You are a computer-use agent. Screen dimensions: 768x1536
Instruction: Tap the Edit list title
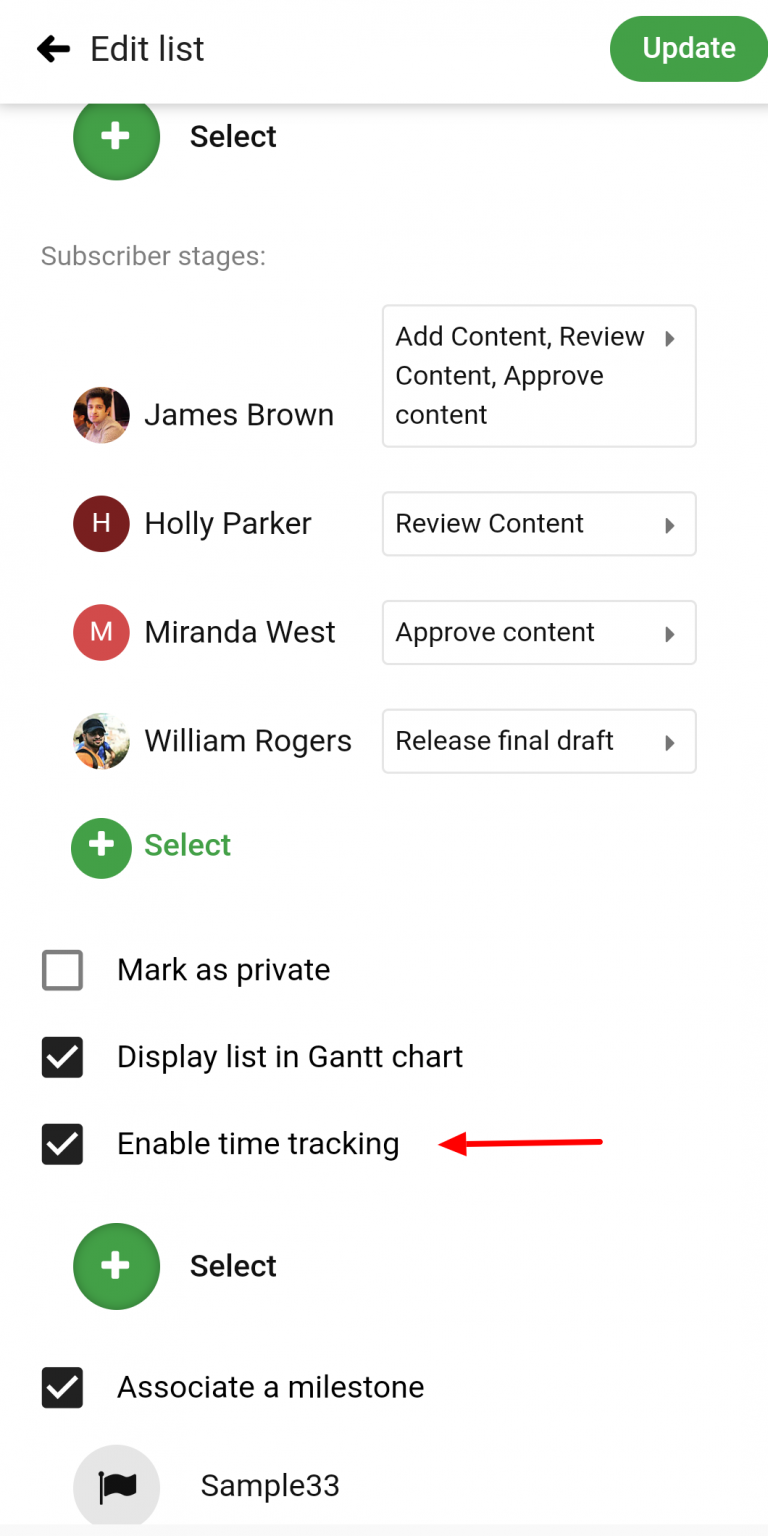pos(147,48)
